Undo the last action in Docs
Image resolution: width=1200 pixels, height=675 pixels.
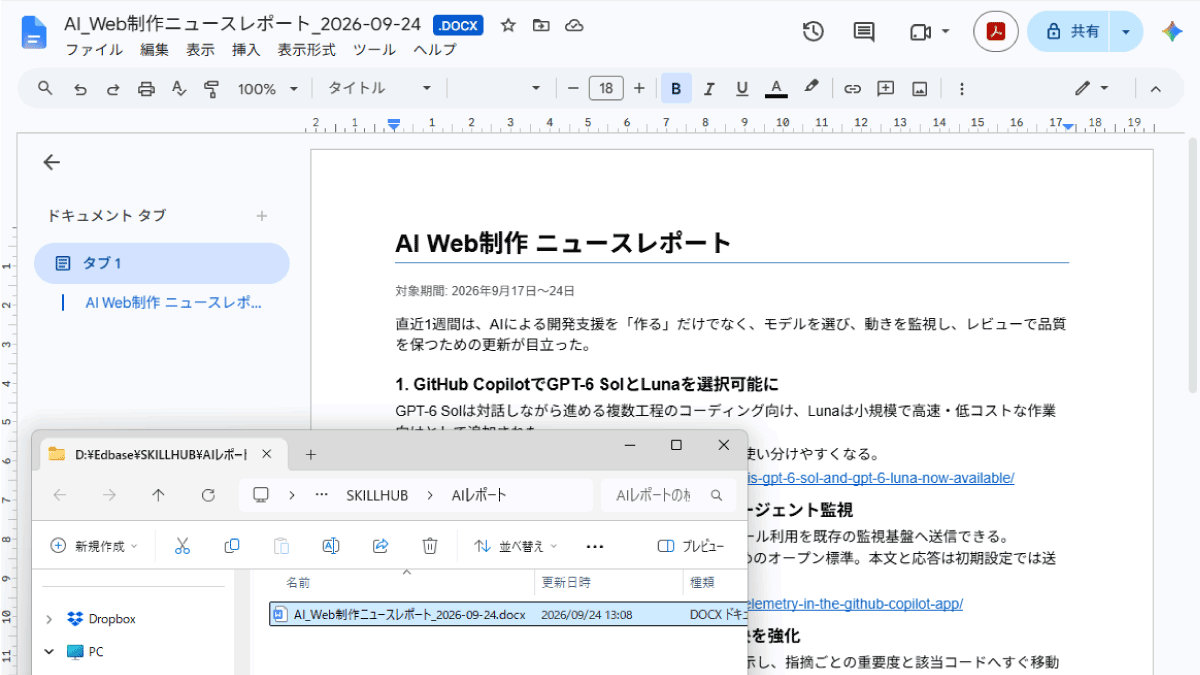click(80, 89)
